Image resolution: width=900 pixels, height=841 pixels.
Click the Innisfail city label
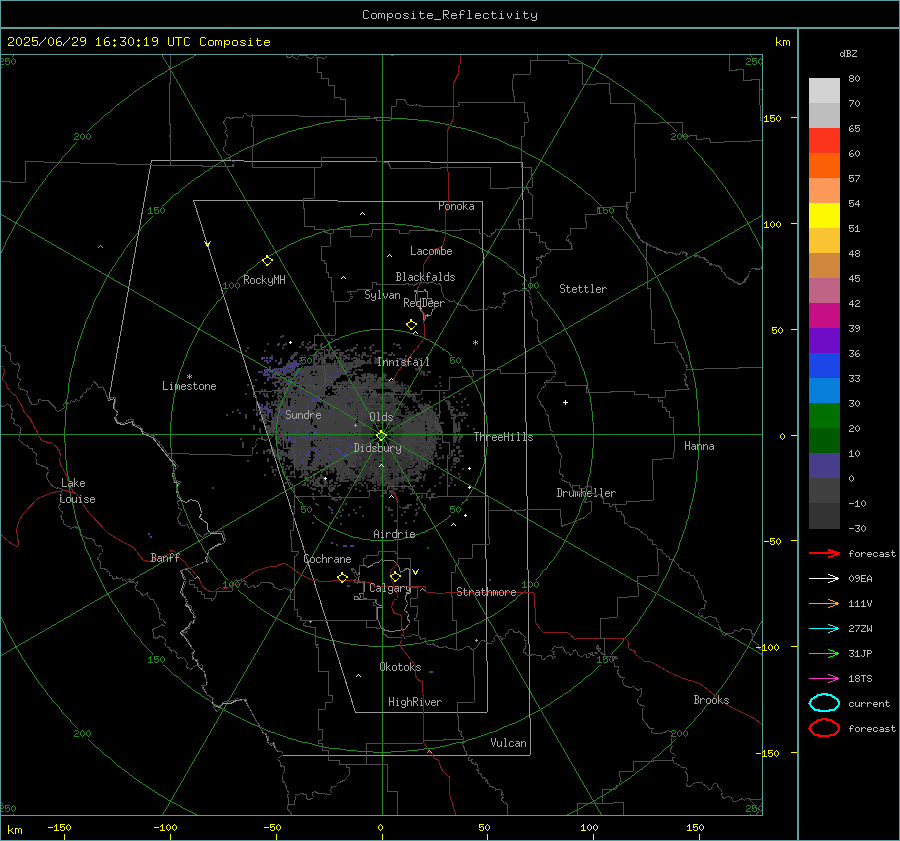click(403, 362)
